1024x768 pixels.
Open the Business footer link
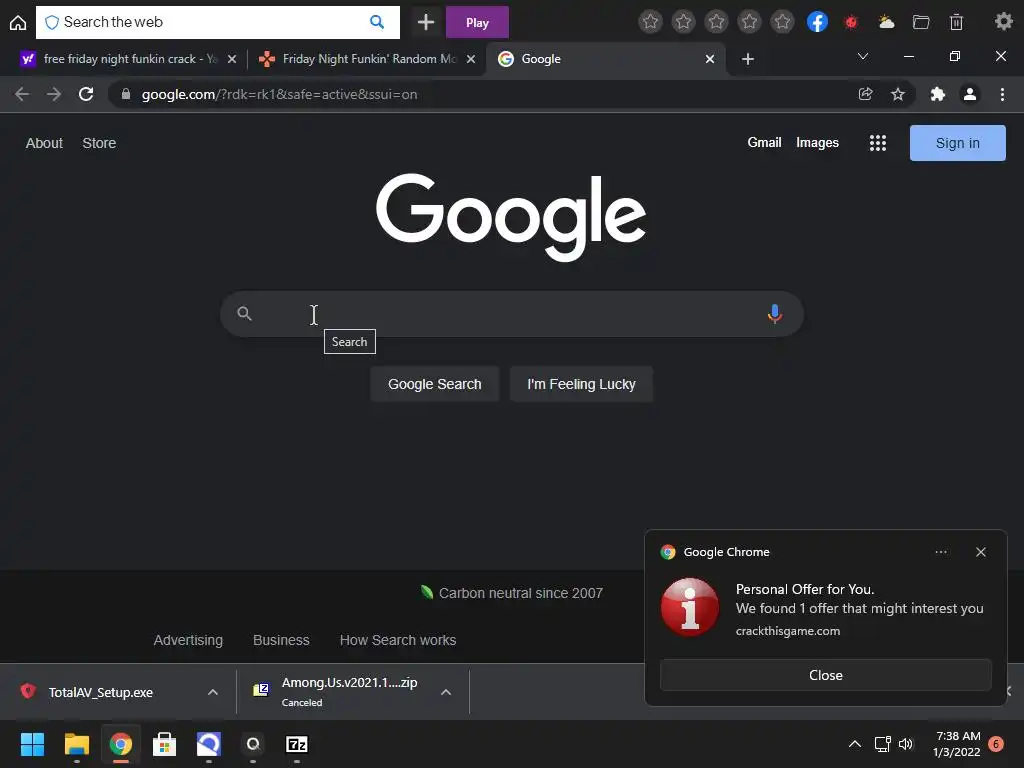click(281, 640)
